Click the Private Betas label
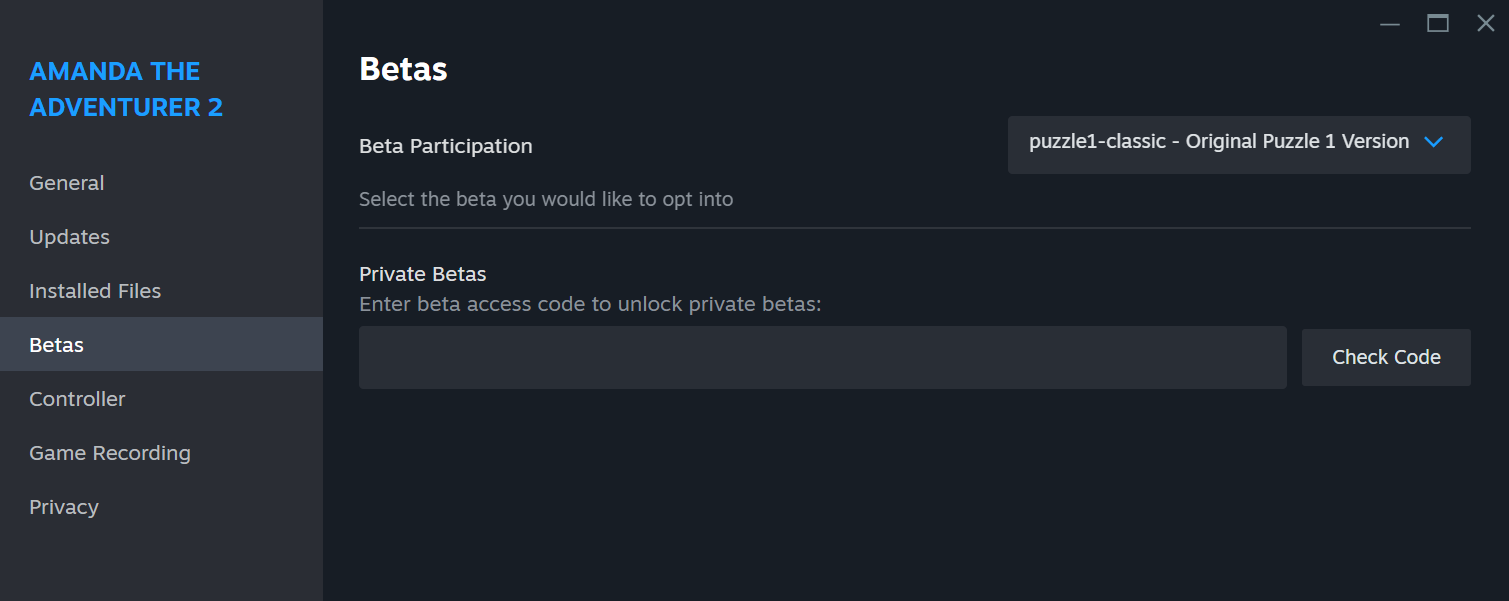This screenshot has width=1509, height=601. [x=423, y=274]
